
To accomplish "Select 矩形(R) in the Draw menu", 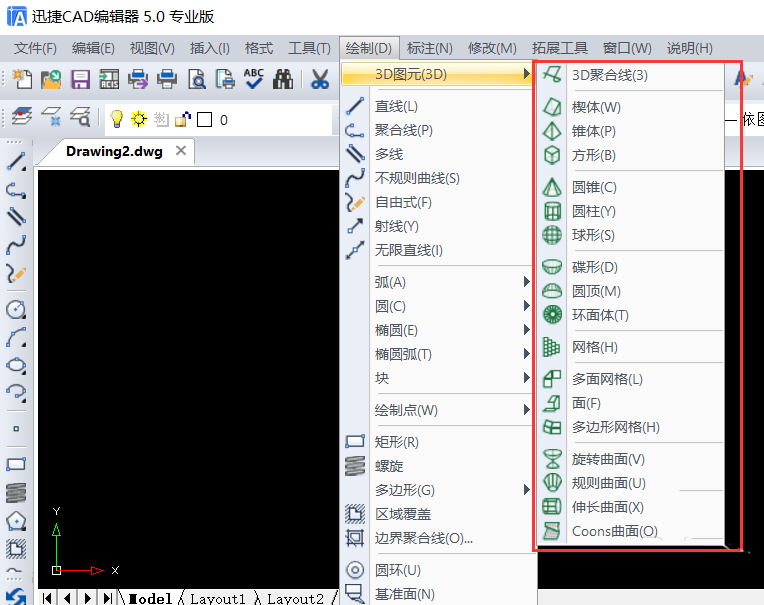I will click(x=437, y=442).
